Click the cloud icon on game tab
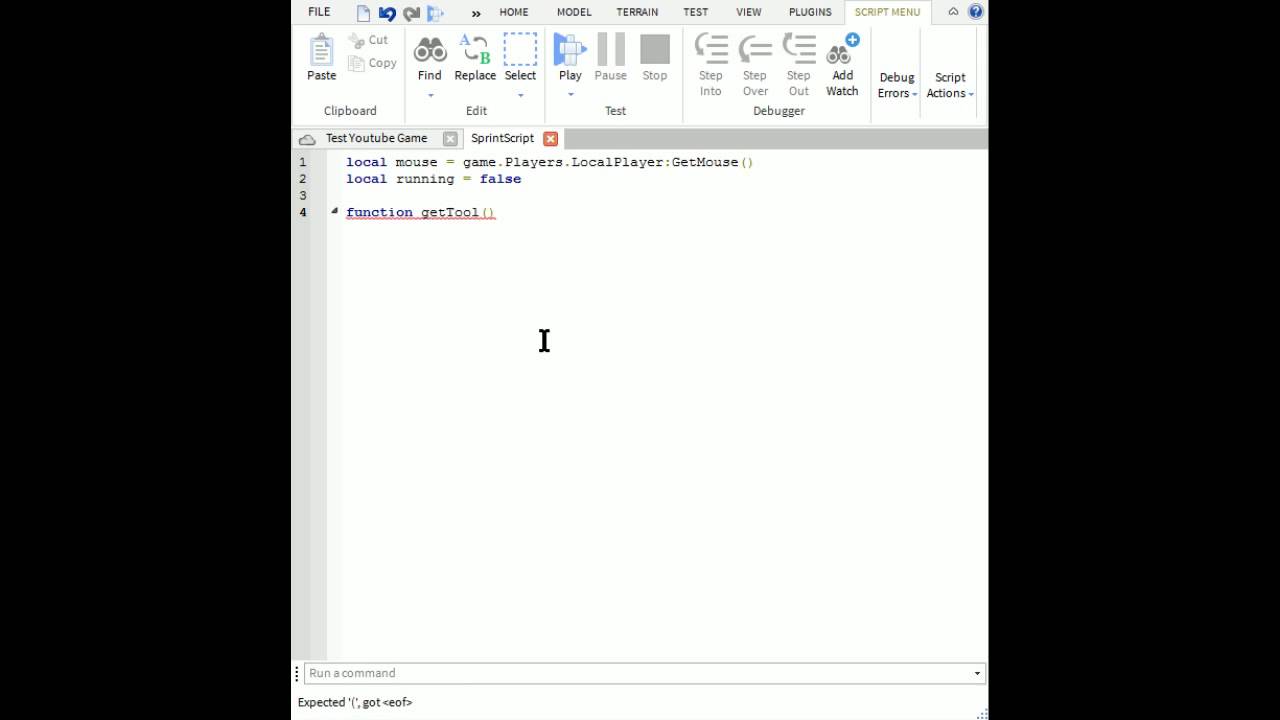Viewport: 1280px width, 720px height. [307, 139]
